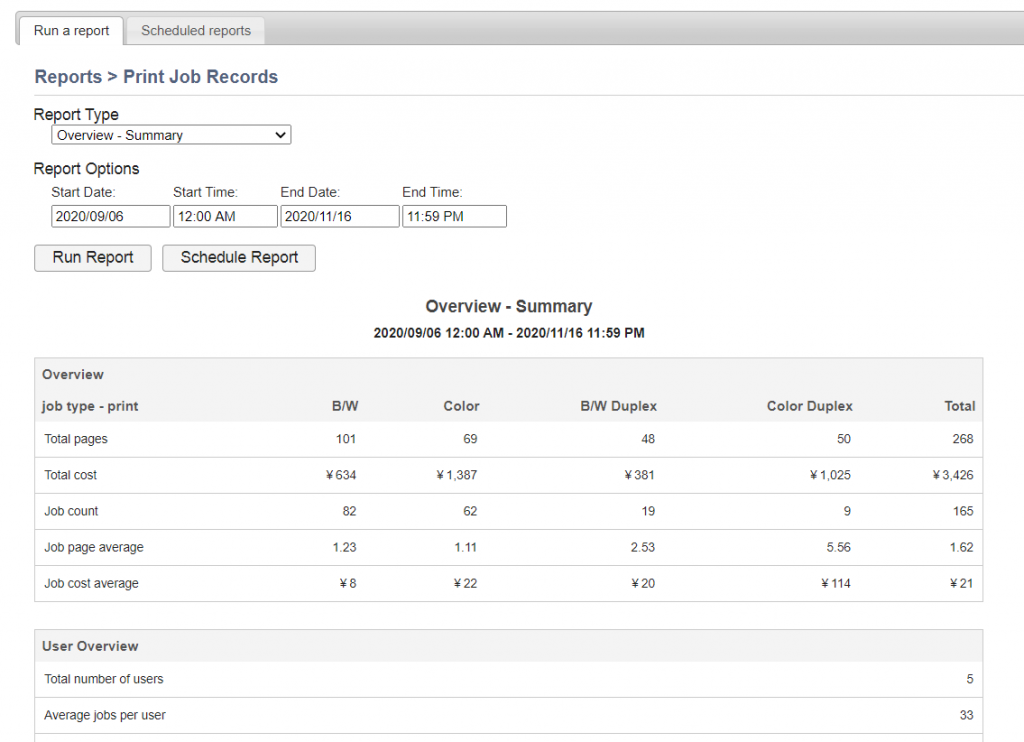Click the Color Duplex column header

point(809,406)
